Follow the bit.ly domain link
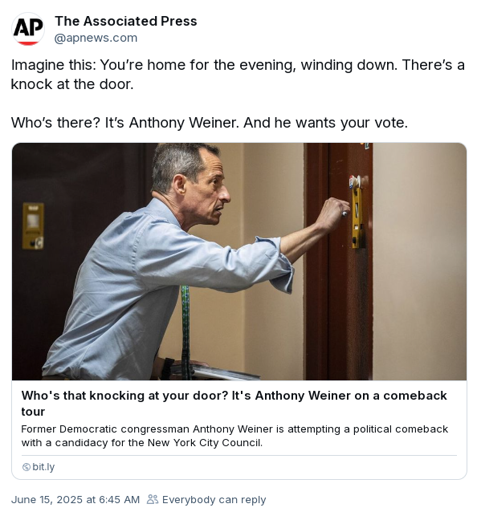Screen dimensions: 477x512 coord(43,467)
